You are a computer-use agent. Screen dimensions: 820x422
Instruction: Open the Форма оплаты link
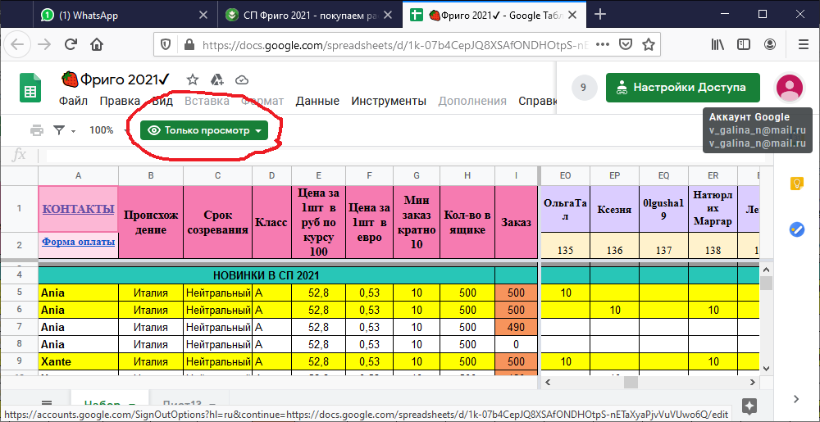point(77,241)
